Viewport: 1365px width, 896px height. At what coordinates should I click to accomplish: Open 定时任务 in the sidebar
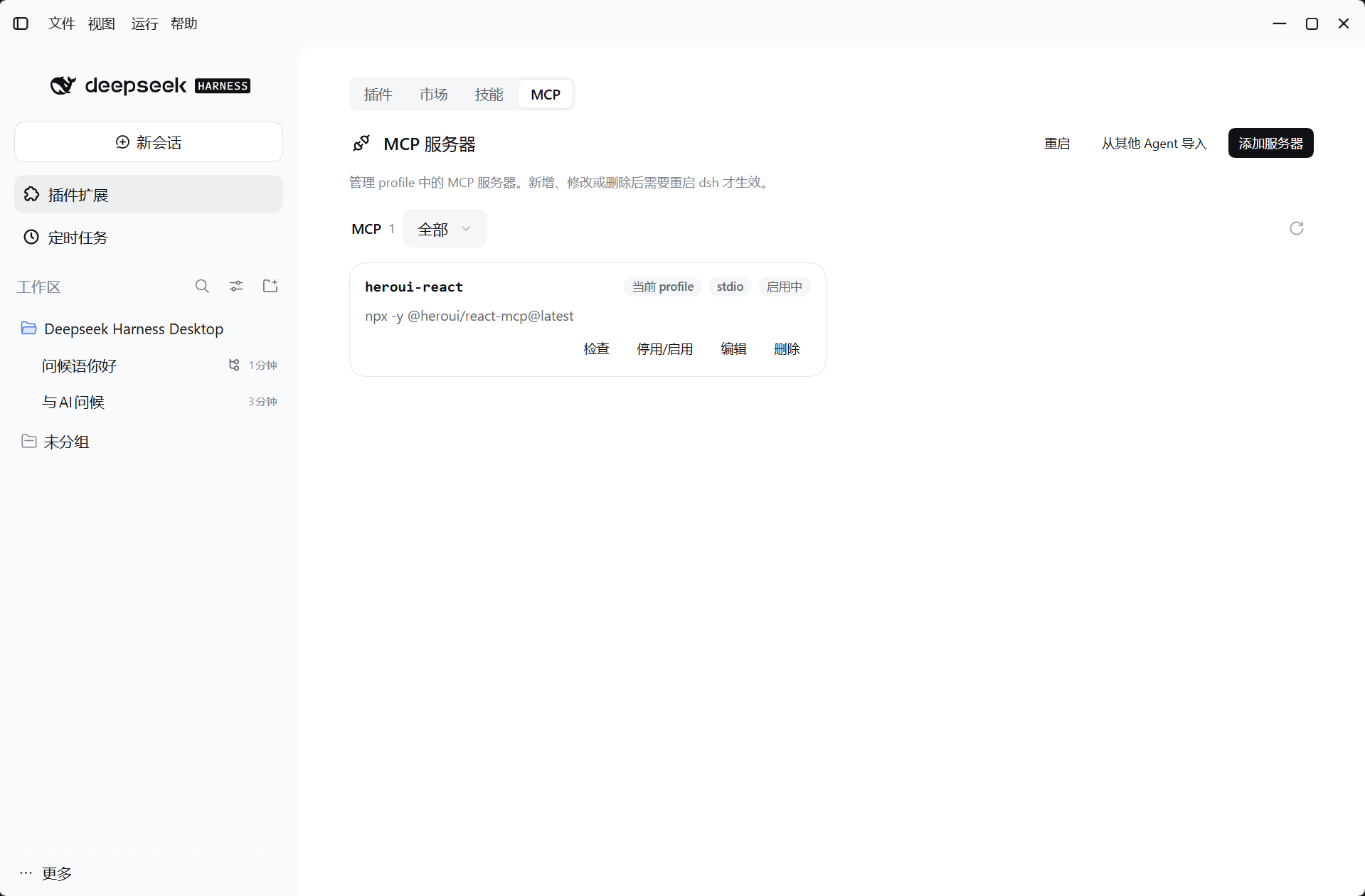pyautogui.click(x=149, y=238)
